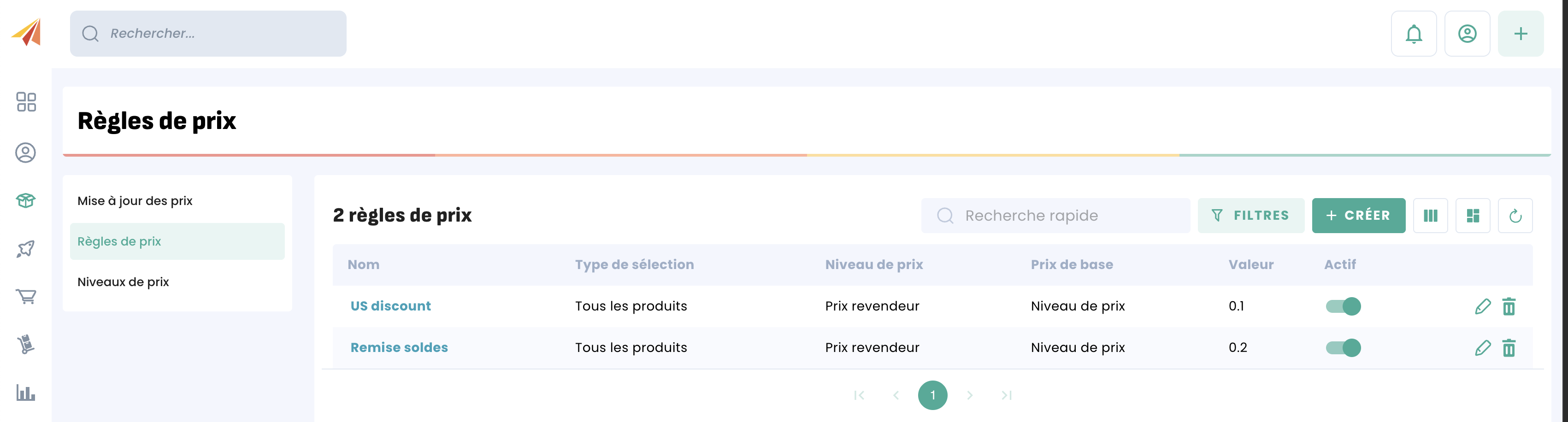This screenshot has height=422, width=1568.
Task: Switch to the grid layout view
Action: click(x=1473, y=216)
